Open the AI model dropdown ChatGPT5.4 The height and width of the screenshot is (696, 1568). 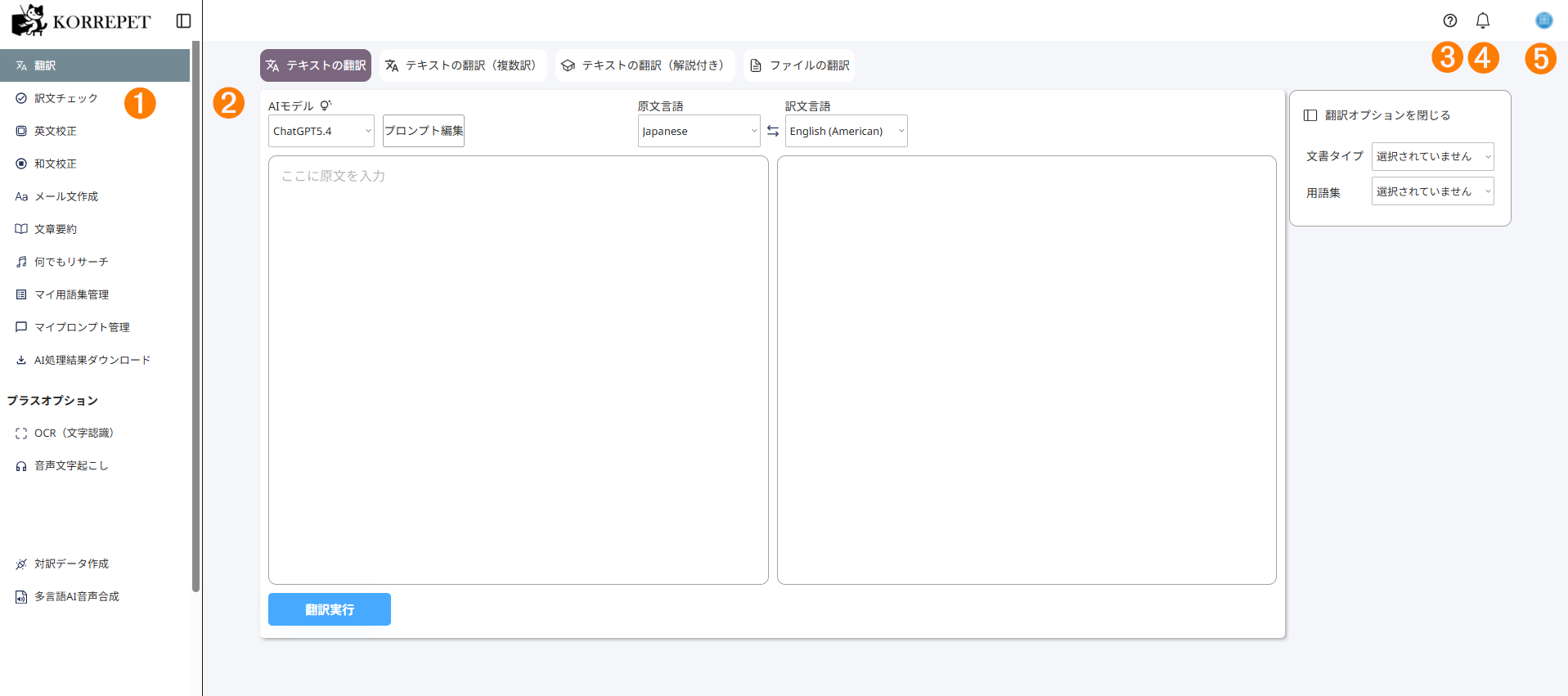click(321, 131)
